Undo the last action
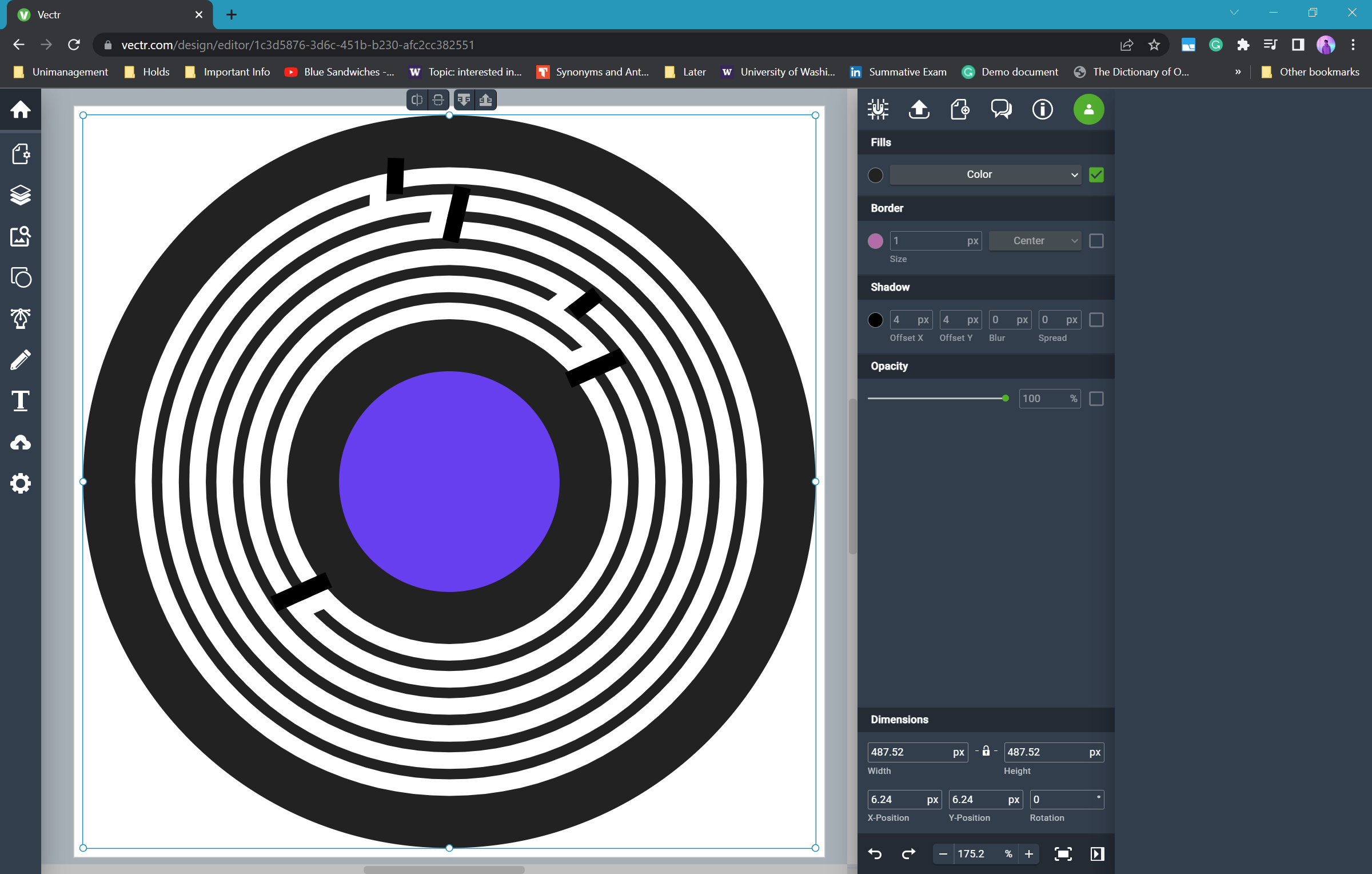 pyautogui.click(x=875, y=854)
